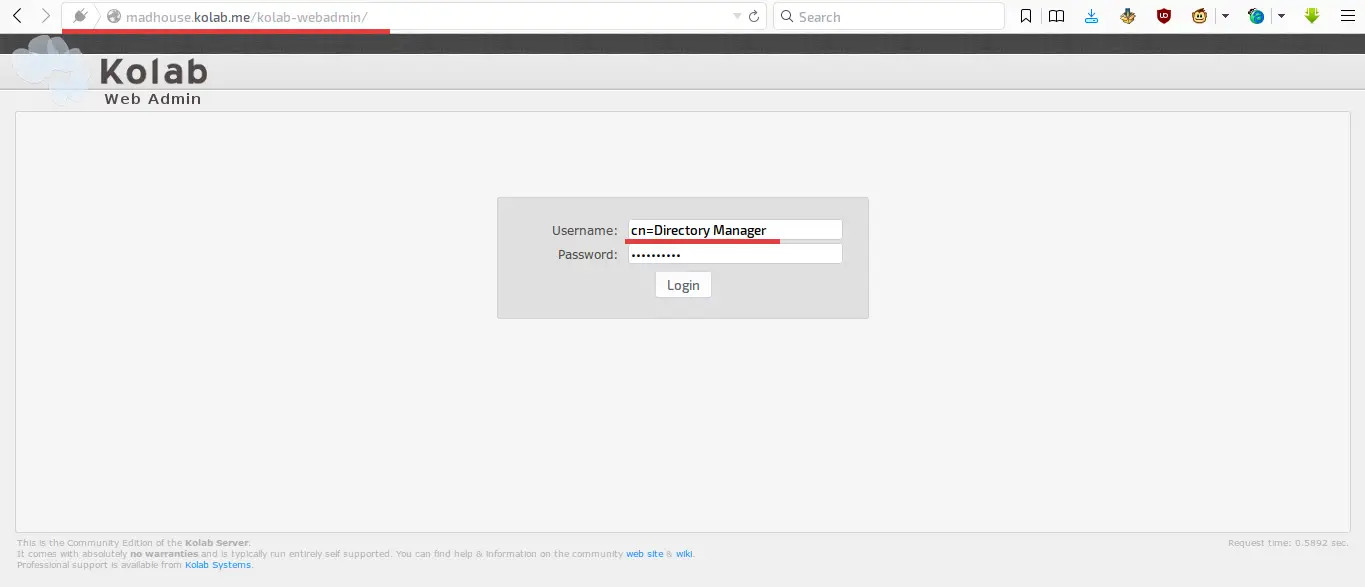Click the globe site identity icon
The width and height of the screenshot is (1365, 587).
click(x=114, y=17)
